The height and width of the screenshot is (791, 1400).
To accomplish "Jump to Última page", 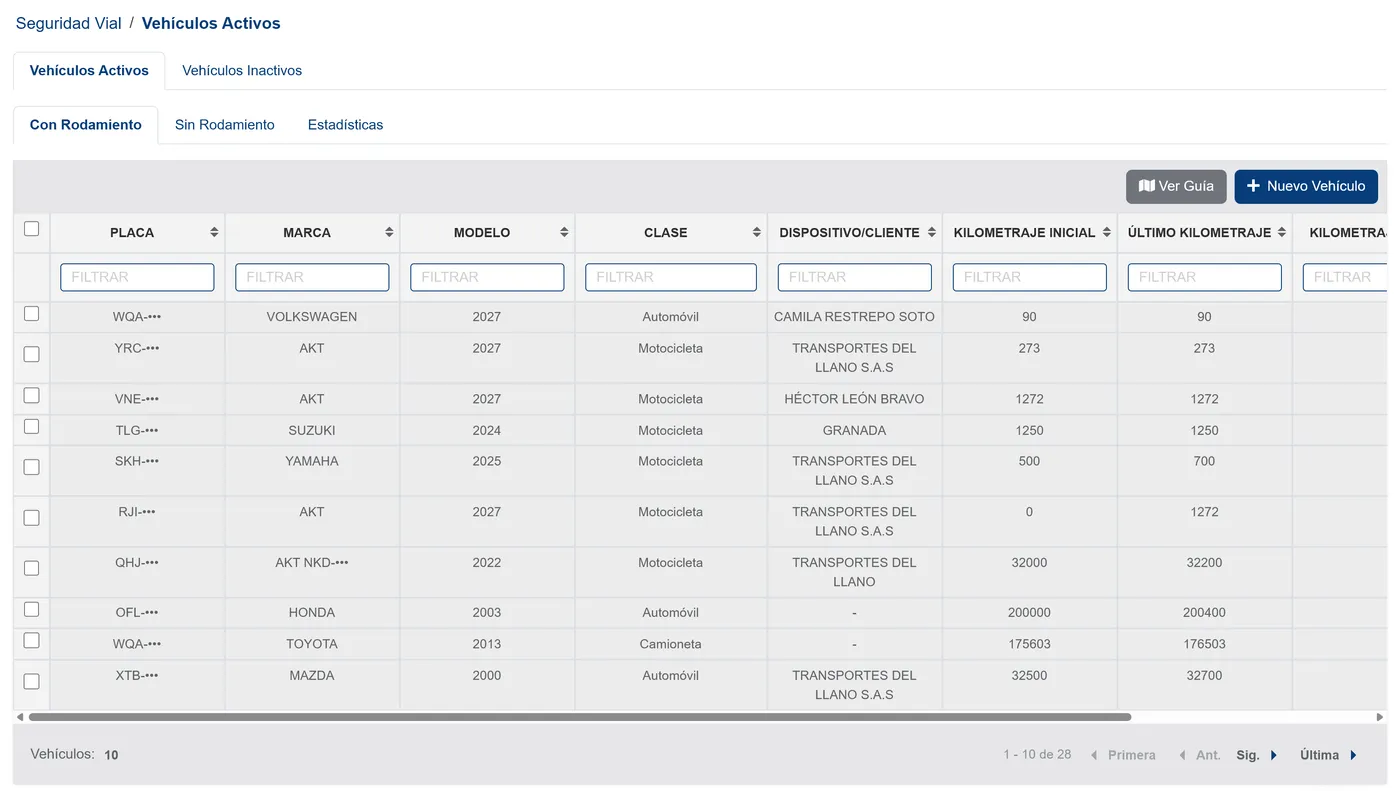I will tap(1329, 755).
